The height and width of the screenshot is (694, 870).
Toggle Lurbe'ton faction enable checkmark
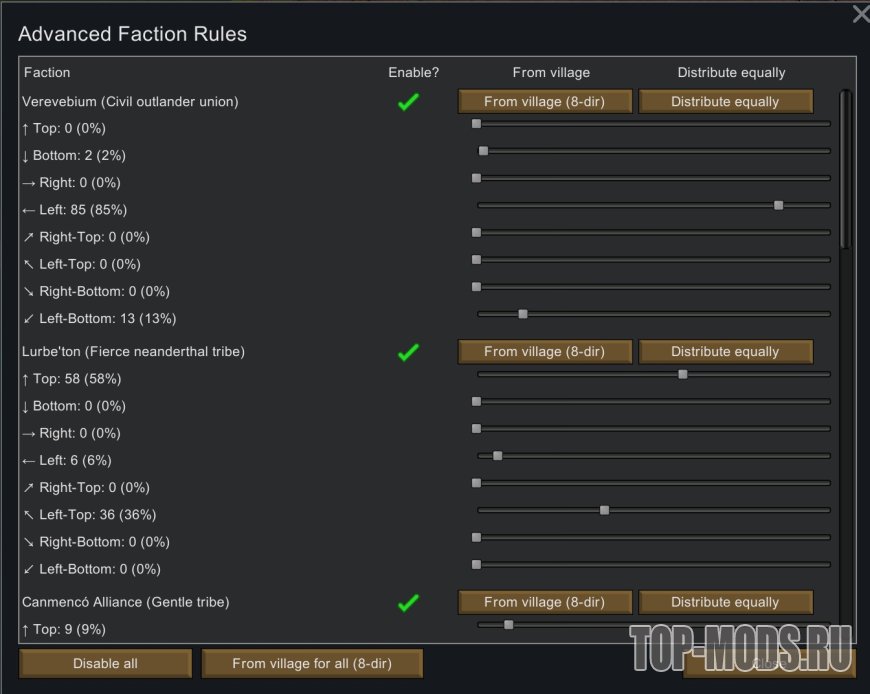coord(408,352)
